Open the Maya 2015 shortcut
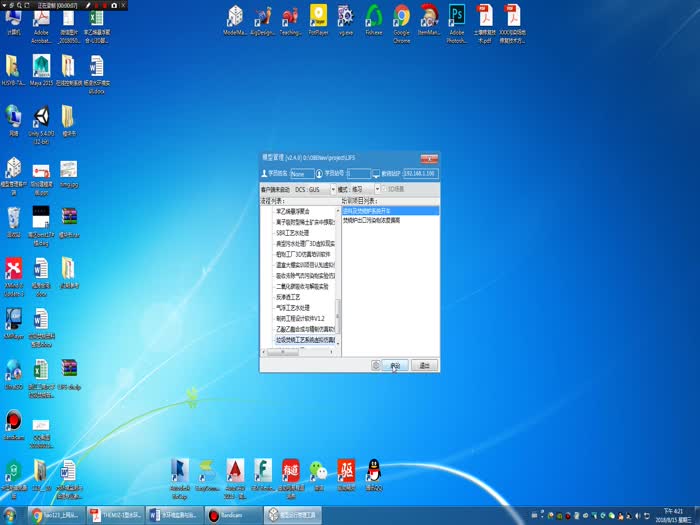Viewport: 700px width, 525px height. click(x=41, y=68)
